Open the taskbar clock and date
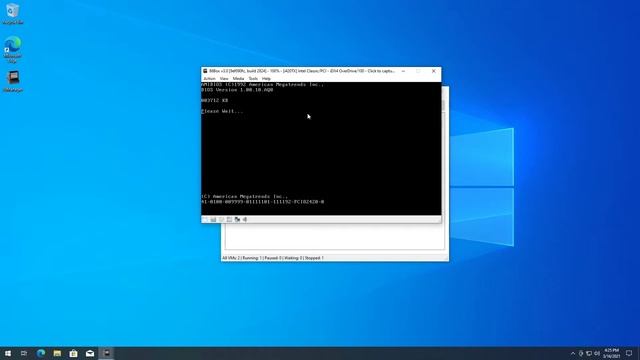The height and width of the screenshot is (360, 640). click(611, 353)
